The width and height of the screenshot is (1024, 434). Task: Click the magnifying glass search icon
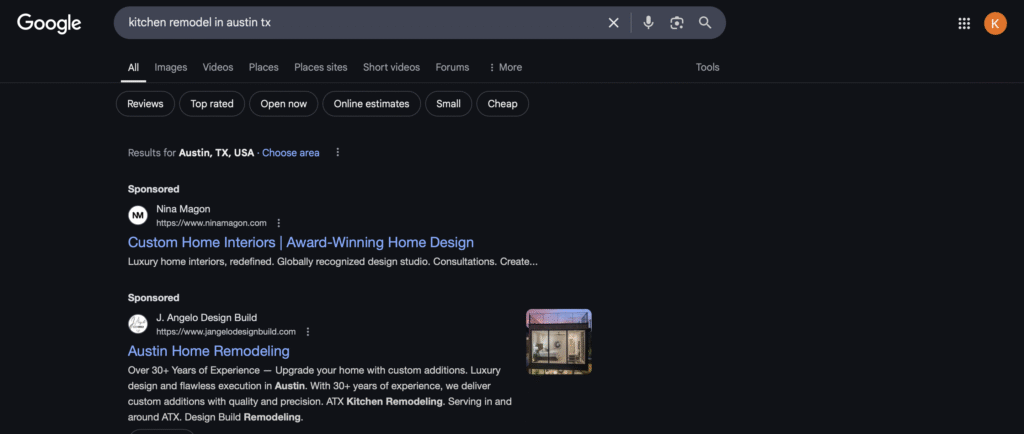pos(705,23)
